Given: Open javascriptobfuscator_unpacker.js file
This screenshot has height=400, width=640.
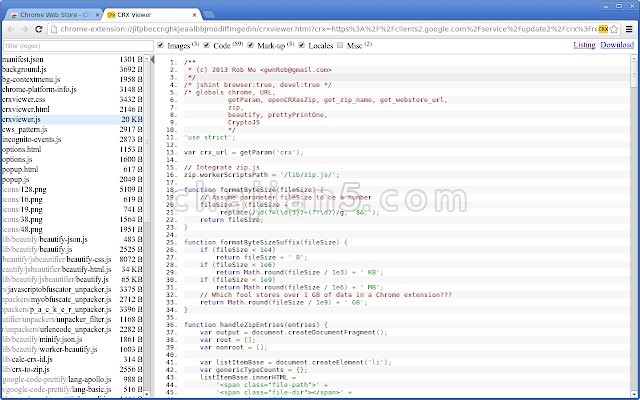Looking at the screenshot, I should (72, 289).
